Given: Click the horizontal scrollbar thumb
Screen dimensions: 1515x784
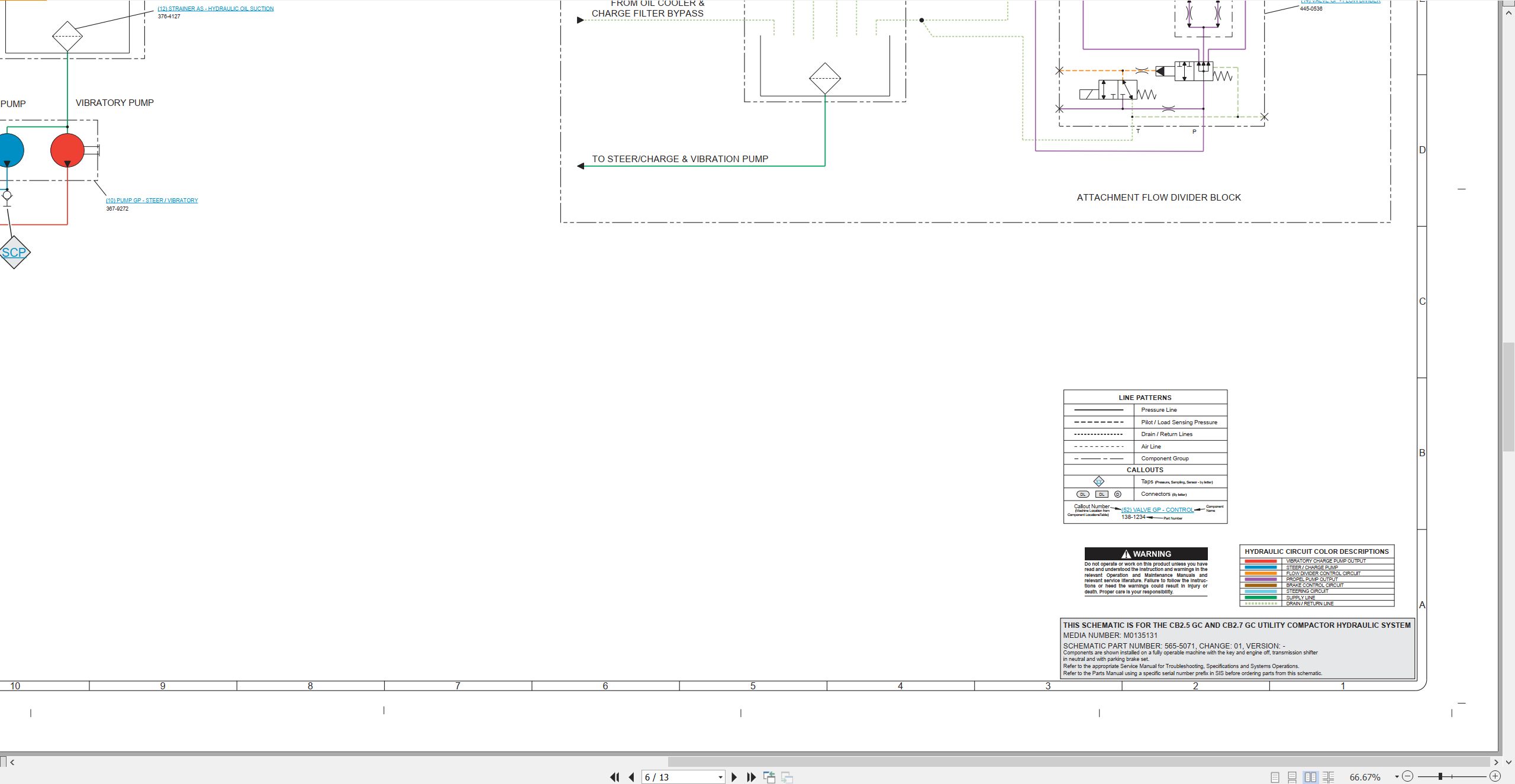Looking at the screenshot, I should point(1078,762).
